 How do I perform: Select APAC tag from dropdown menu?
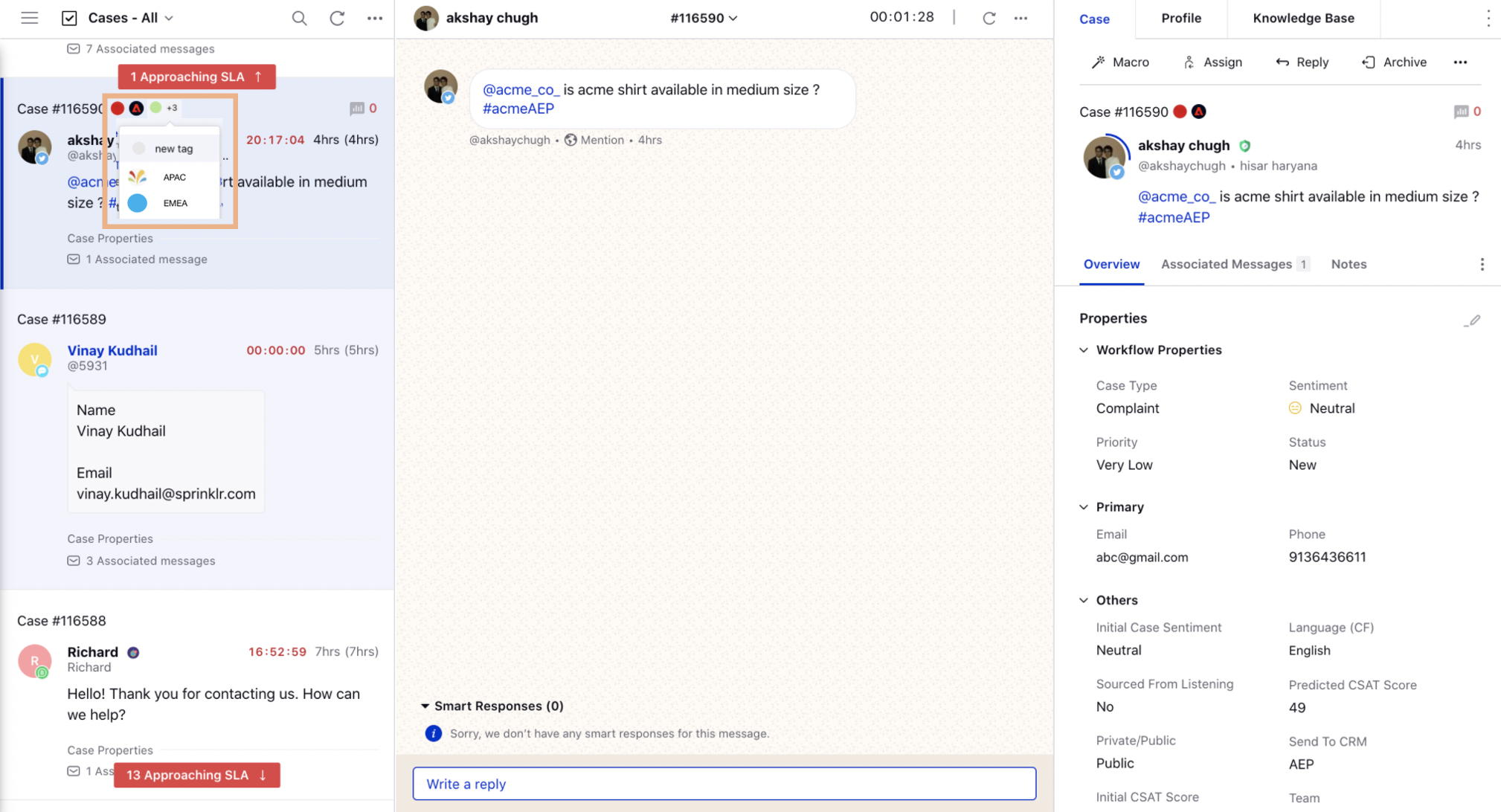[174, 176]
